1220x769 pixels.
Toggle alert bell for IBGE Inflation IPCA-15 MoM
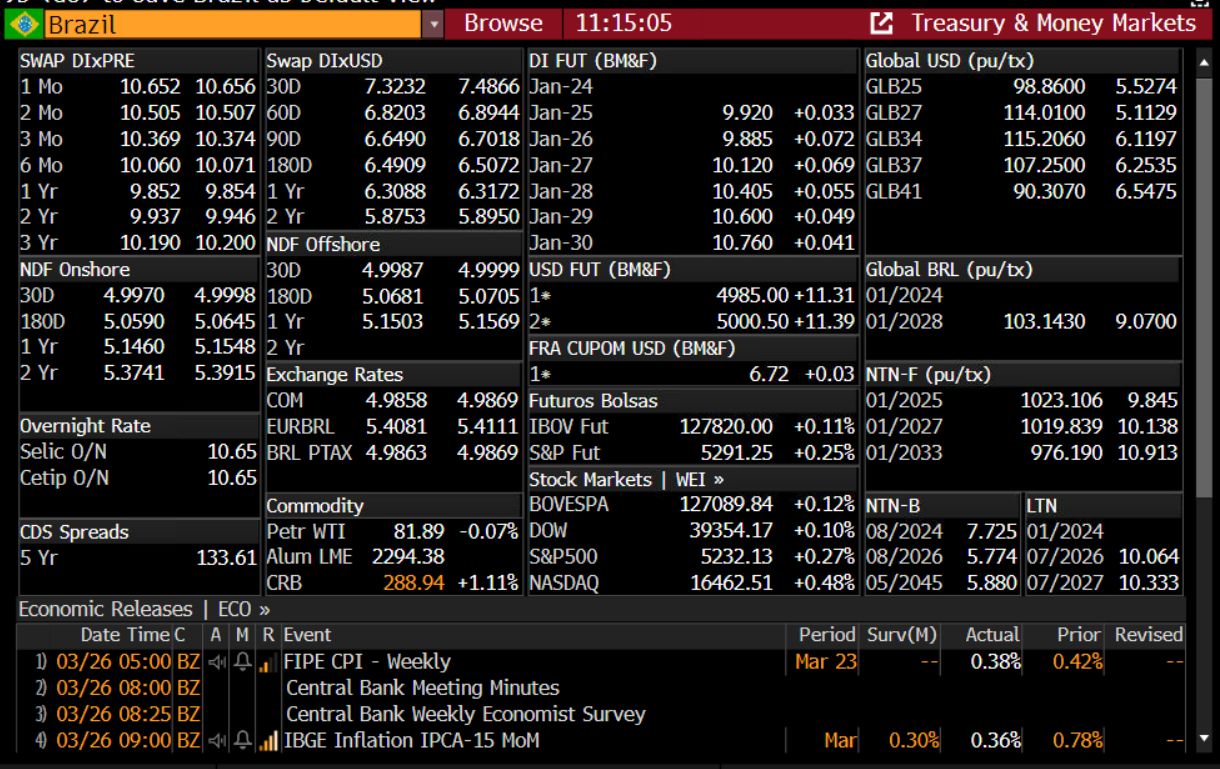pyautogui.click(x=242, y=741)
